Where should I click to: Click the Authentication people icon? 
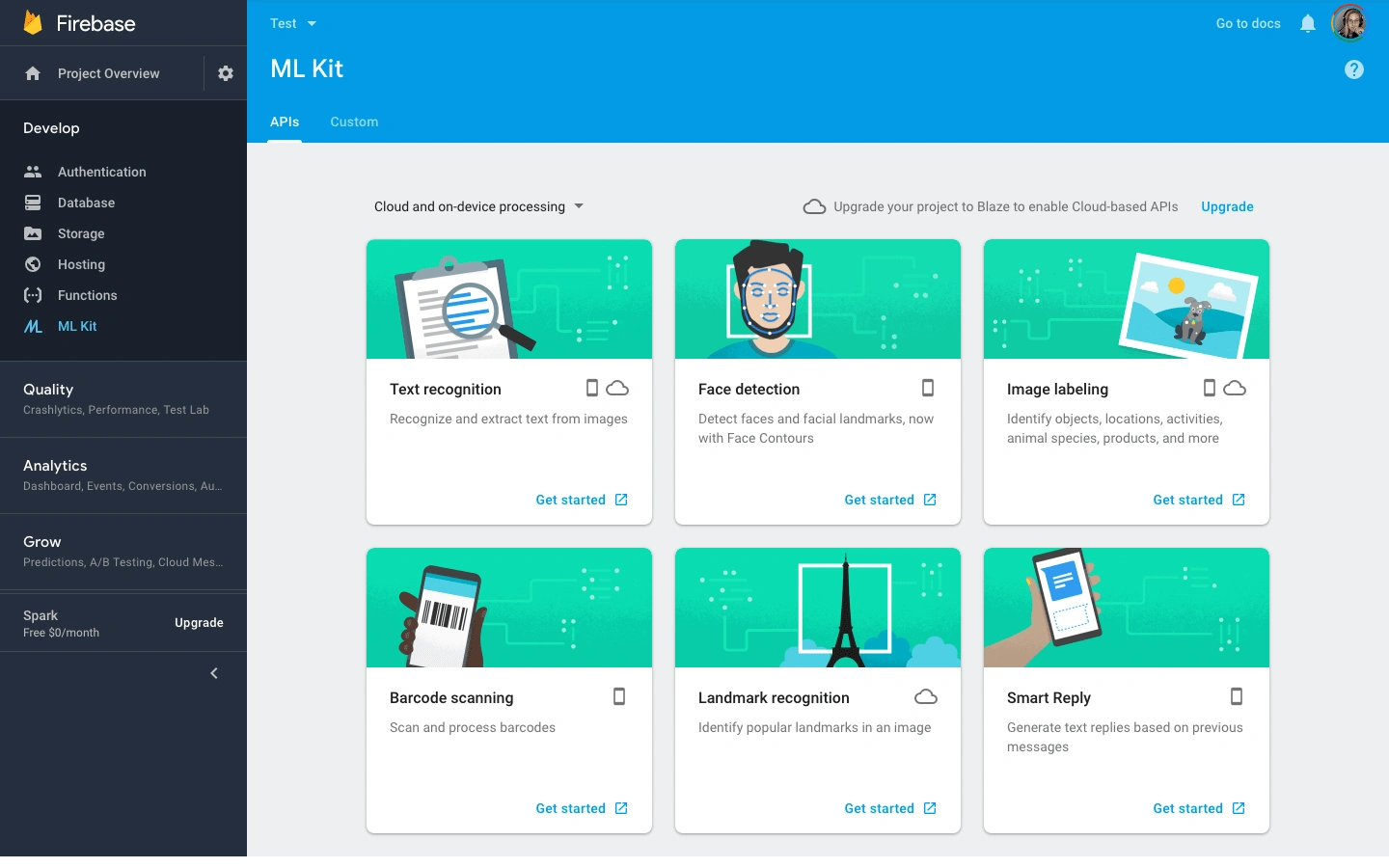[33, 172]
